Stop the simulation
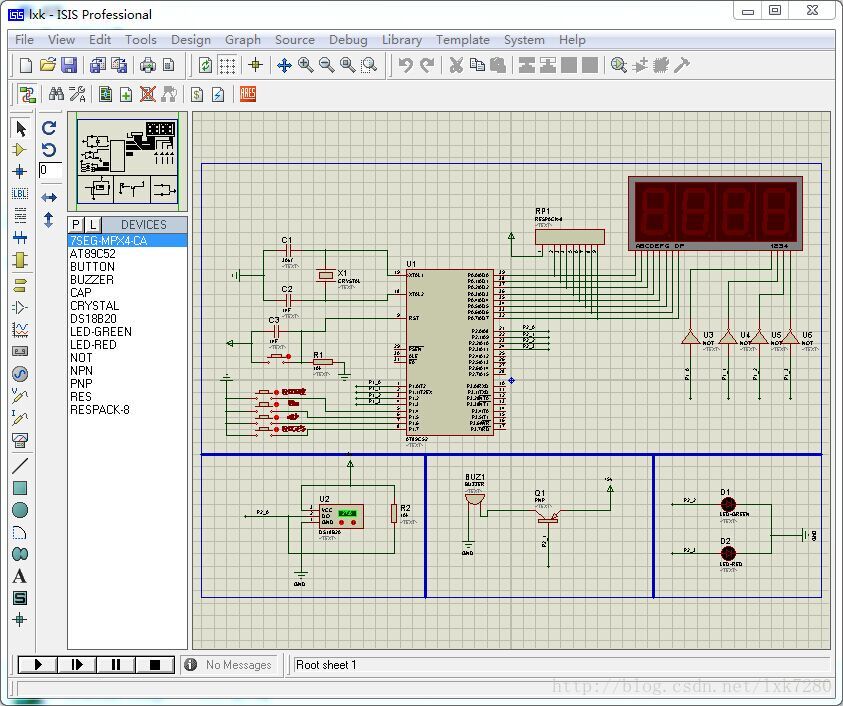 pos(155,665)
